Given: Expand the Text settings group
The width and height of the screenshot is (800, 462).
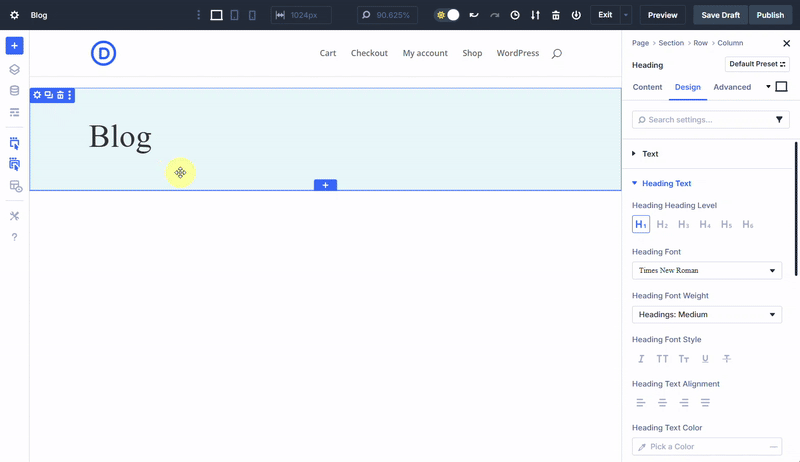Looking at the screenshot, I should (649, 153).
